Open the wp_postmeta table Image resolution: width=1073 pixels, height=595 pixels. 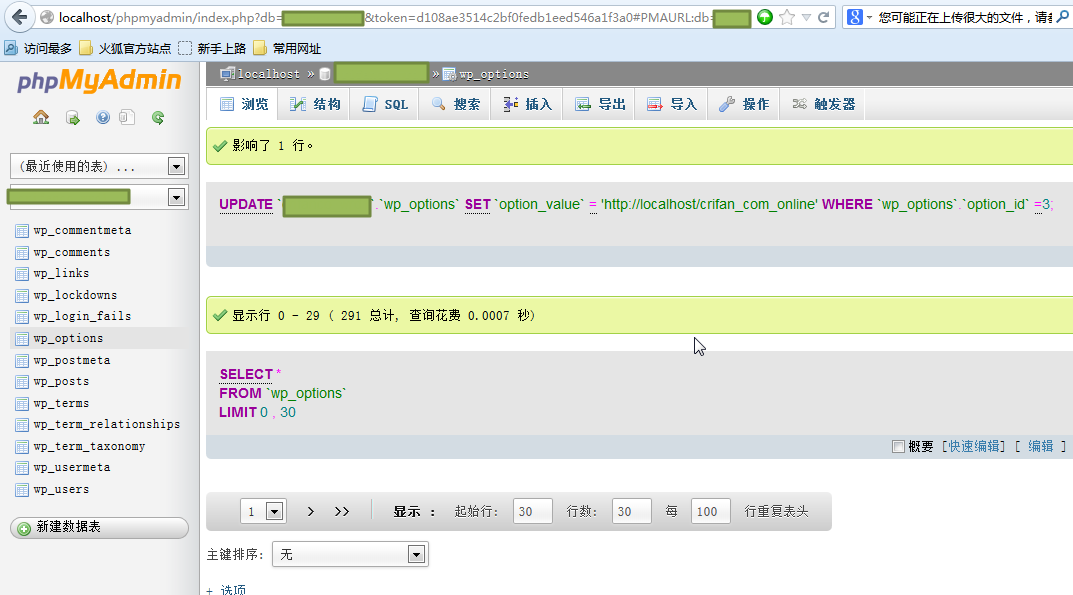72,360
